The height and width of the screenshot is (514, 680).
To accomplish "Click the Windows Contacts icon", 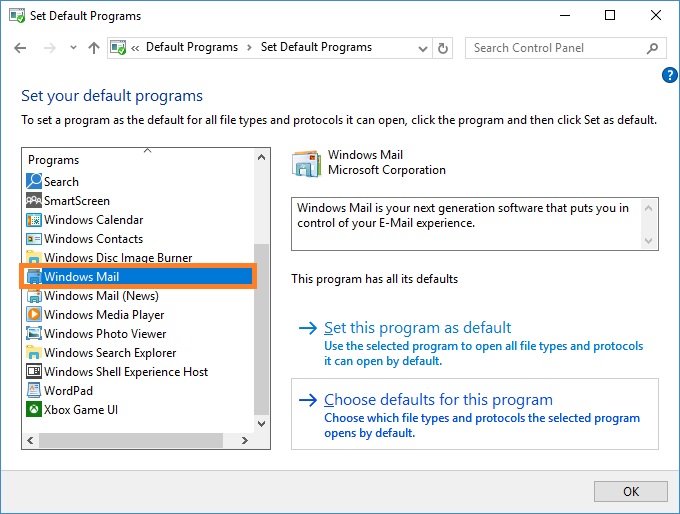I will click(34, 239).
